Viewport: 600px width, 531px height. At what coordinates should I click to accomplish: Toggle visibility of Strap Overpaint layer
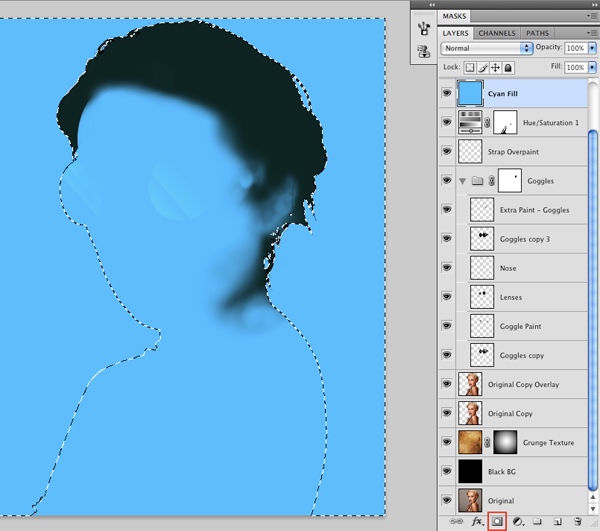click(447, 151)
